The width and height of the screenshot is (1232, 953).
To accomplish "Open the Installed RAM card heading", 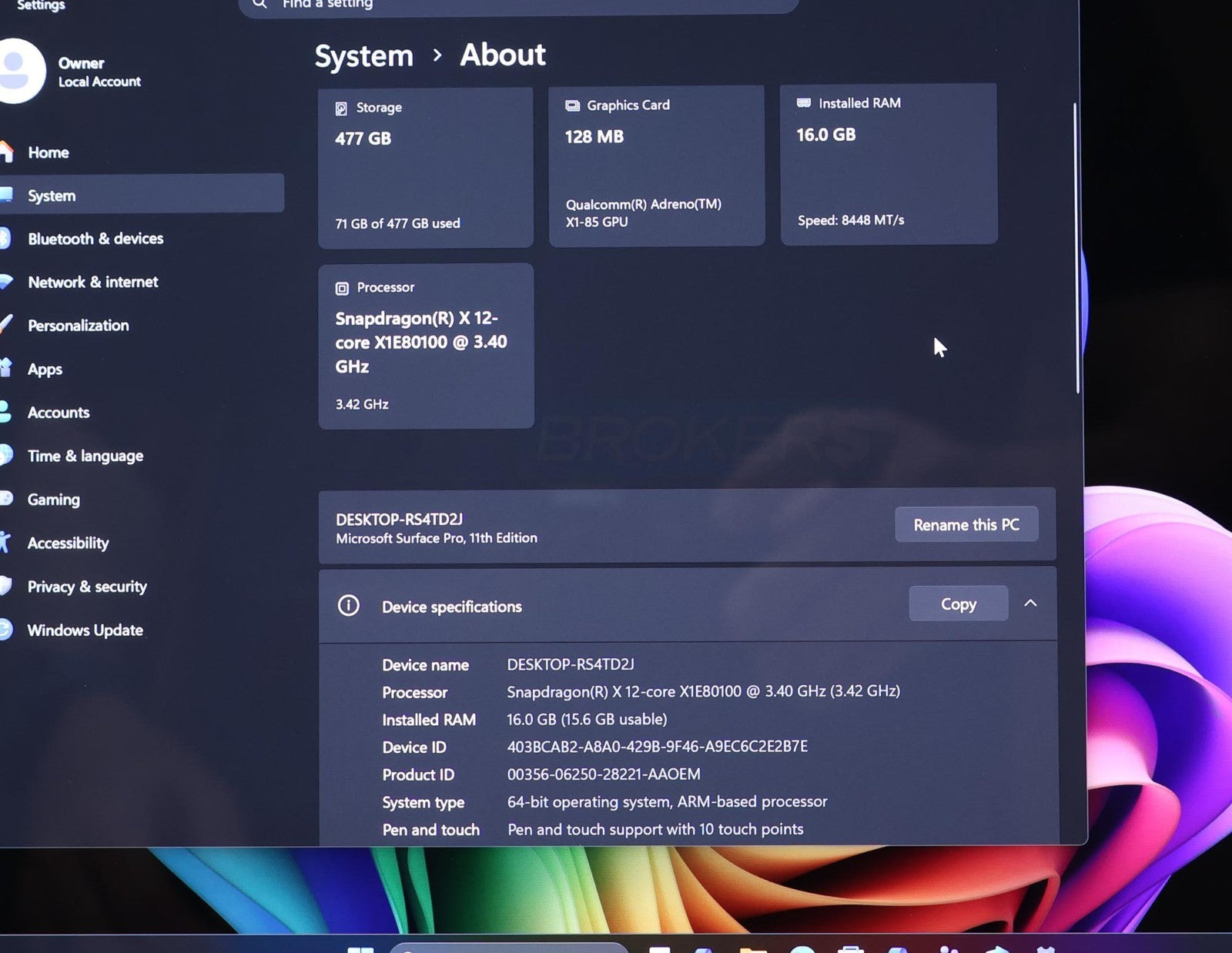I will (859, 103).
